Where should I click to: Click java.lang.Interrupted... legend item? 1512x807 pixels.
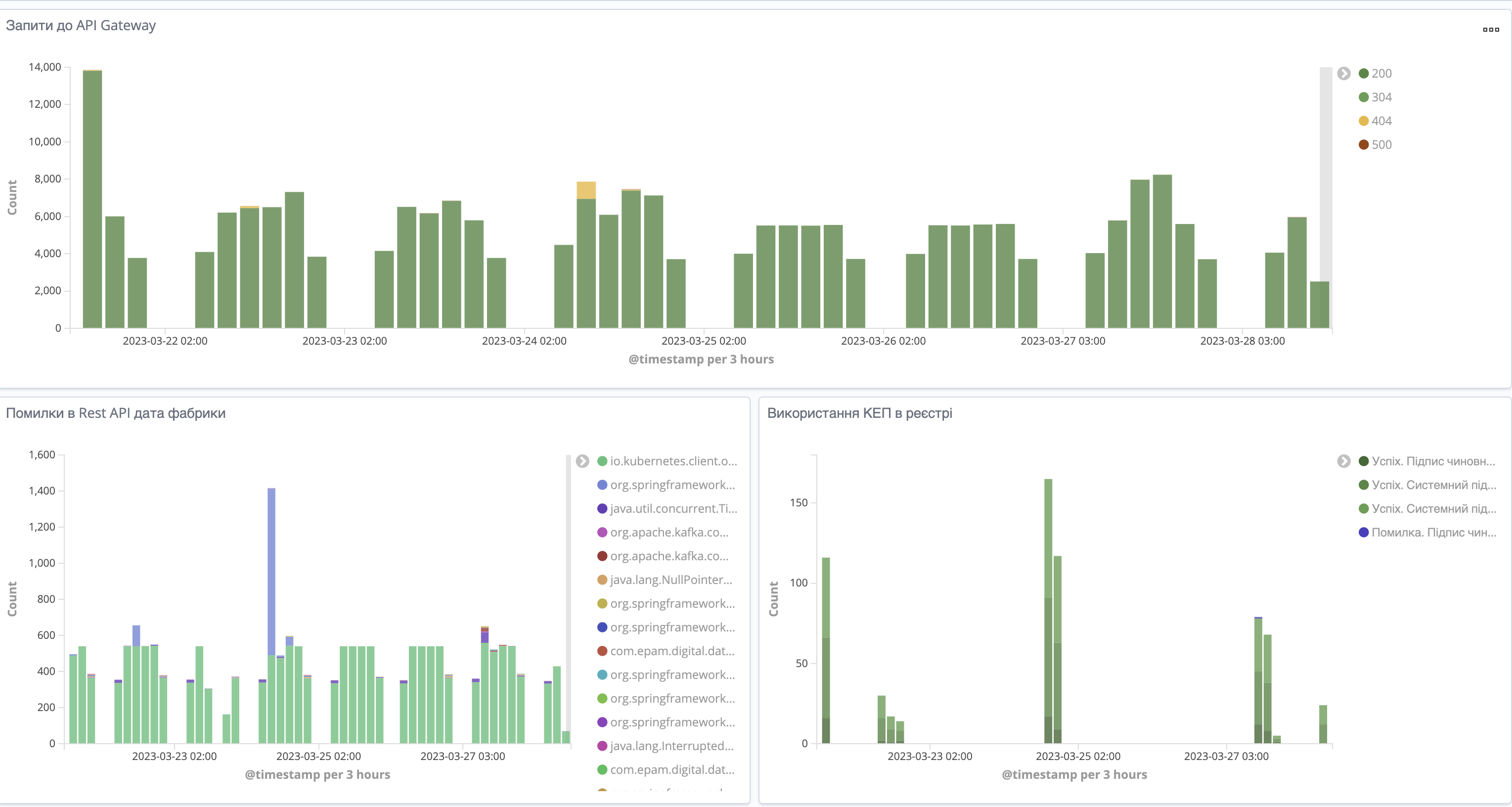[665, 747]
